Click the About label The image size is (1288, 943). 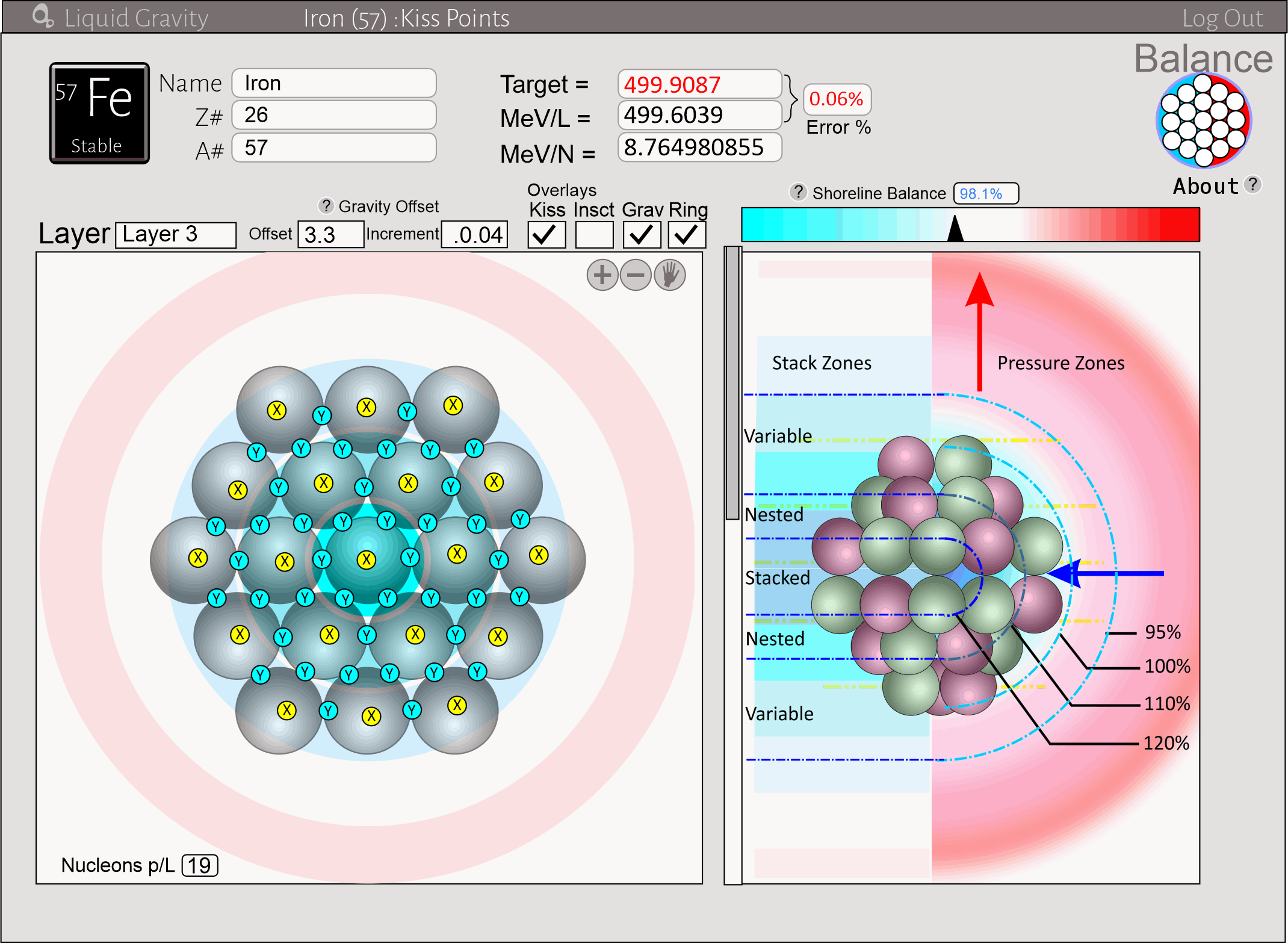pos(1206,186)
